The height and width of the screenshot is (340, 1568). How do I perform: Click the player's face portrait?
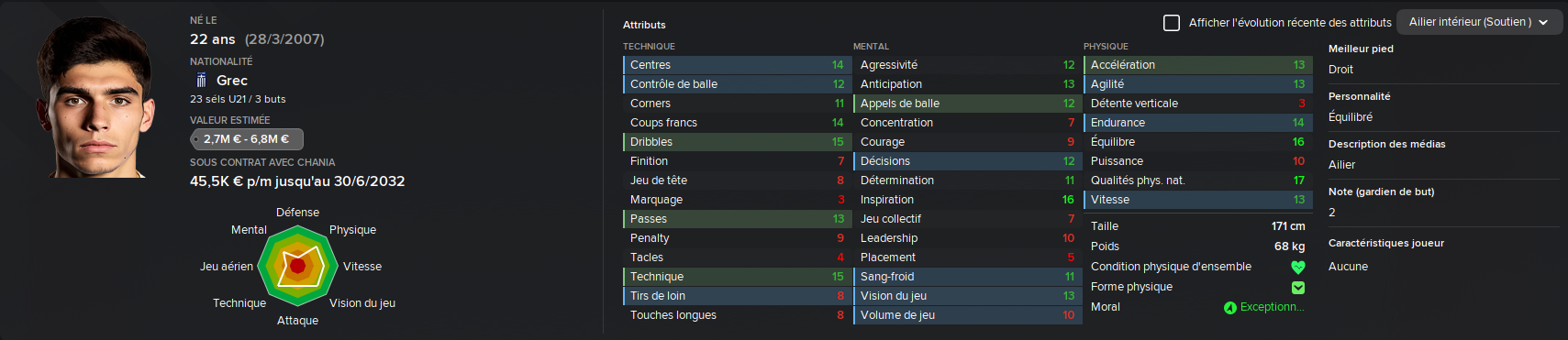pyautogui.click(x=93, y=97)
